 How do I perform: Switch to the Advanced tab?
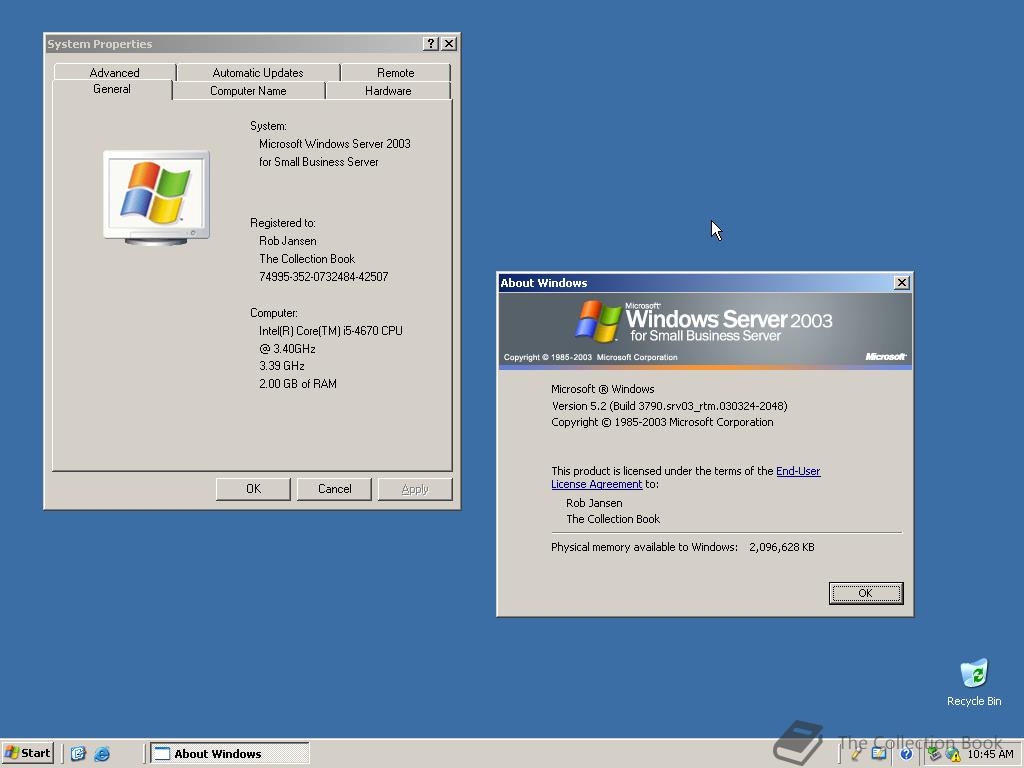pos(114,72)
